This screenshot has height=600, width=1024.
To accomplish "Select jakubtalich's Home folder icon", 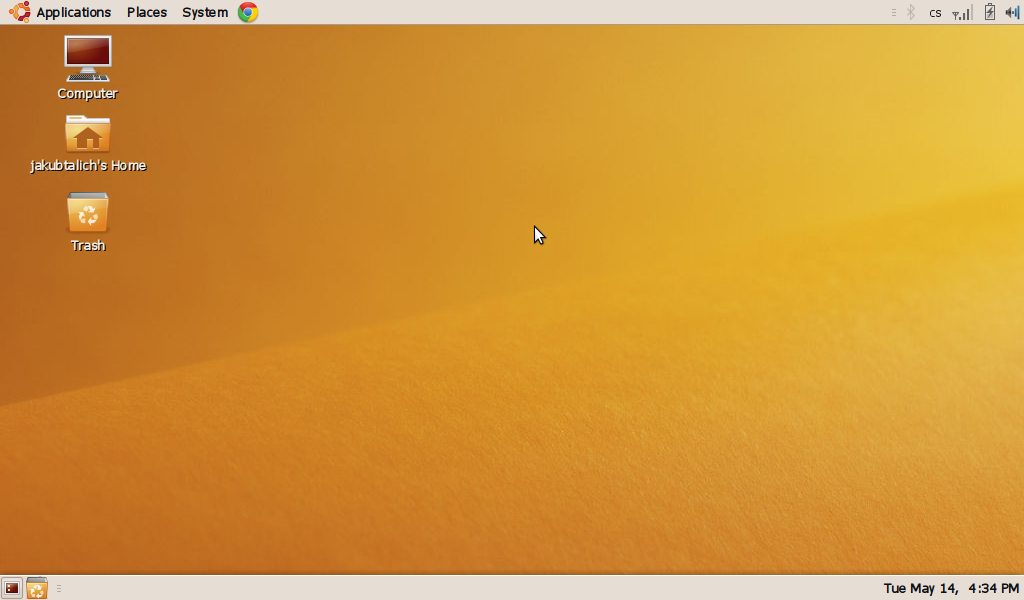I will [88, 134].
